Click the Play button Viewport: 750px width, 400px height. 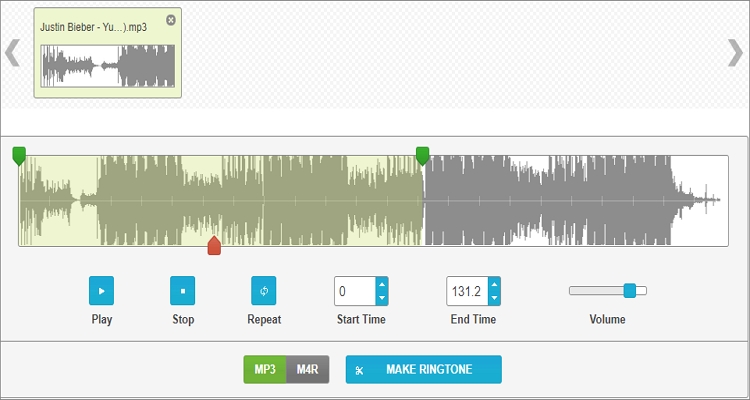101,290
